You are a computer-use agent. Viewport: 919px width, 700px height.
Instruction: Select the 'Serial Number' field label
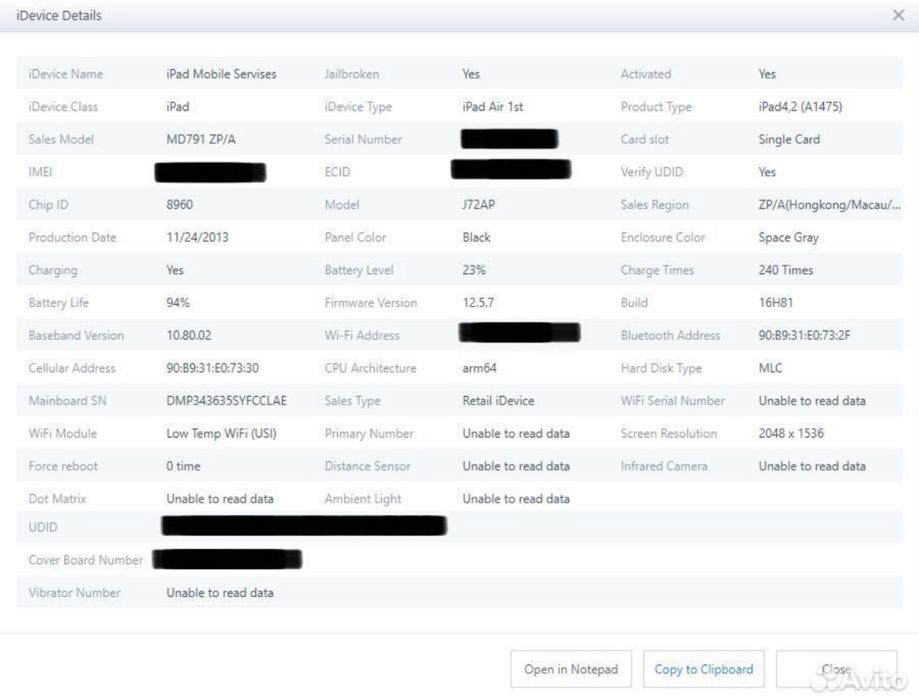(363, 140)
